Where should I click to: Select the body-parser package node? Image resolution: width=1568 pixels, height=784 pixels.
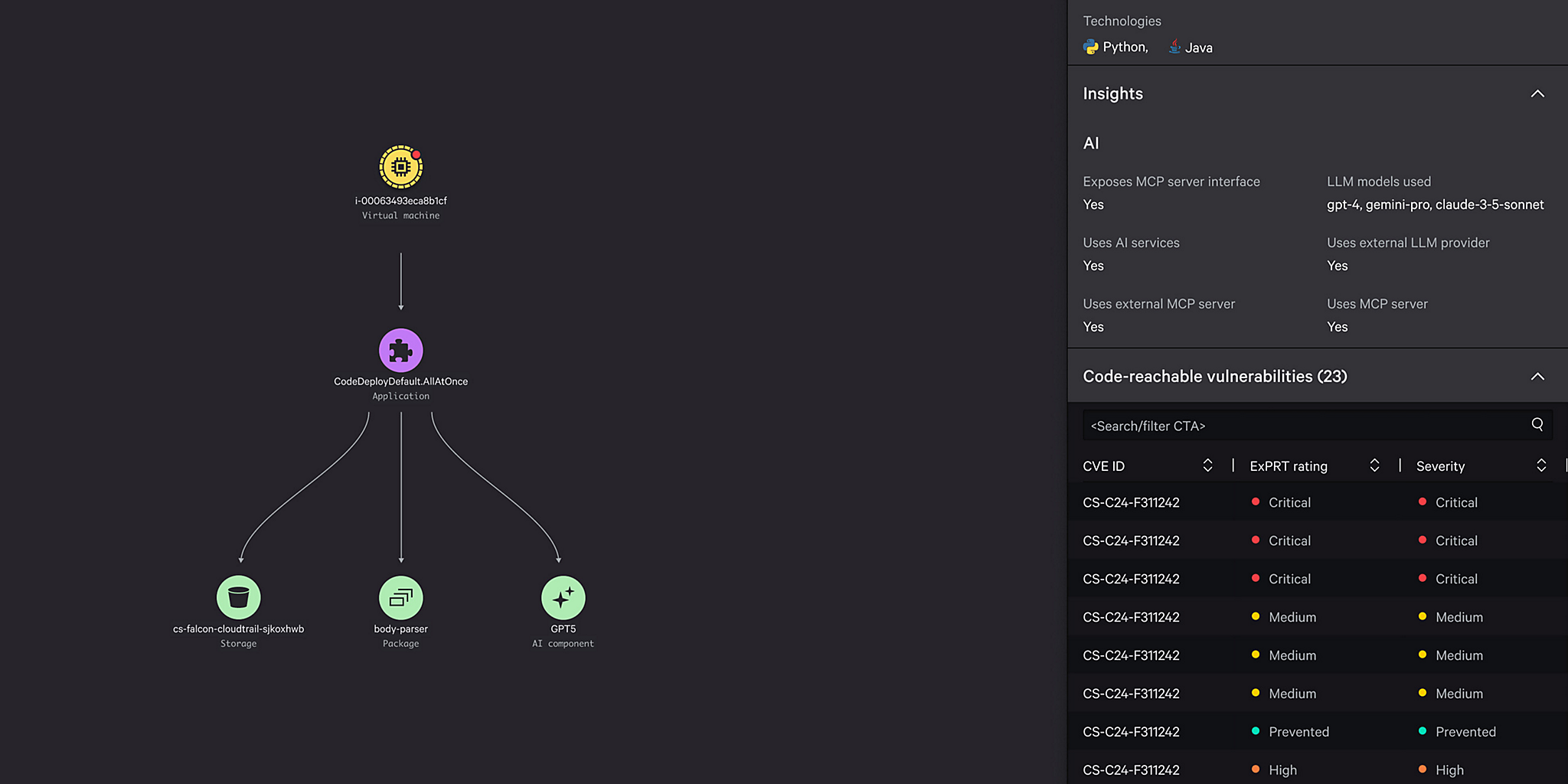pyautogui.click(x=400, y=598)
